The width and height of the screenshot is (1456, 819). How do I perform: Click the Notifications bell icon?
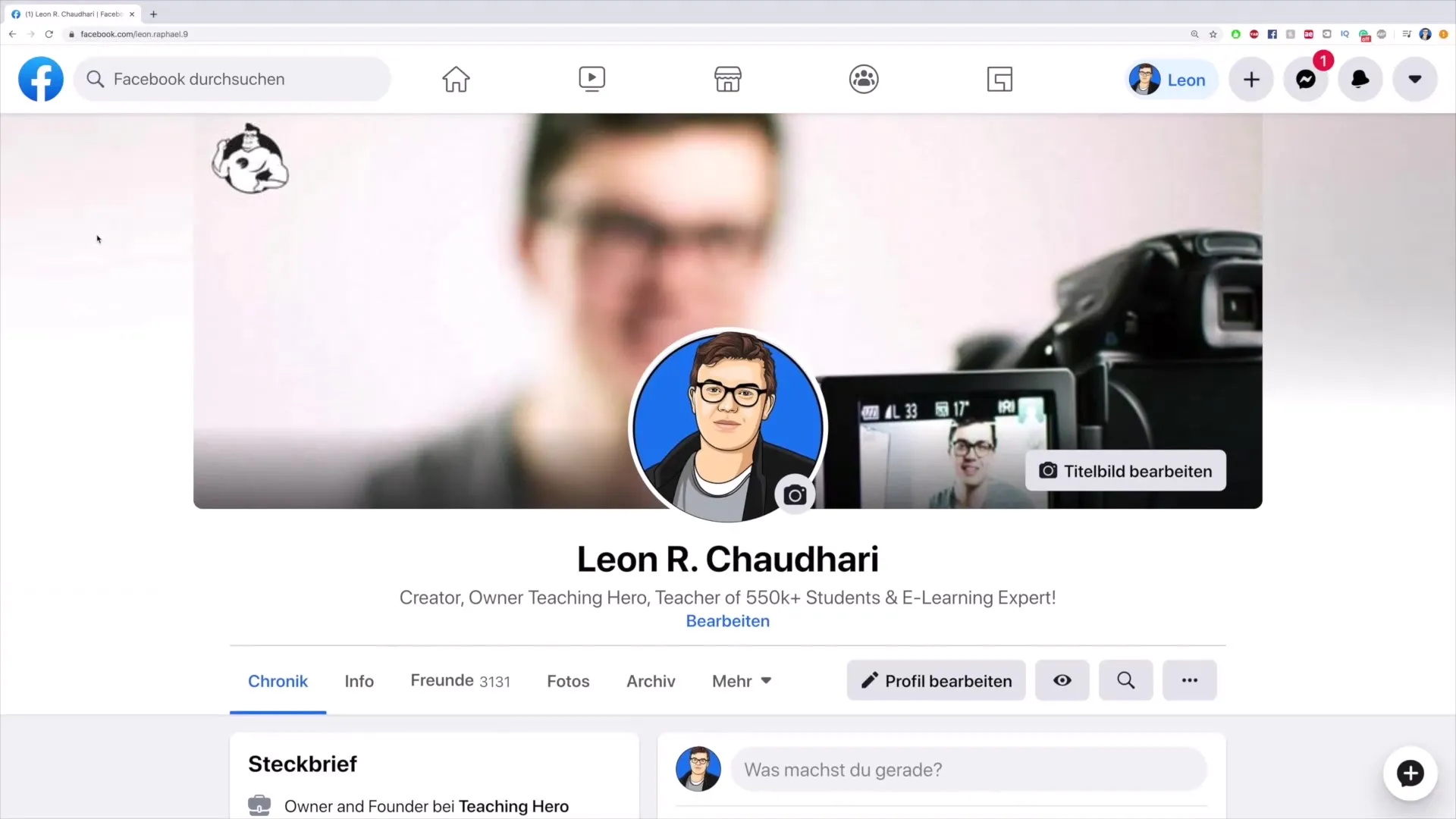(1360, 79)
